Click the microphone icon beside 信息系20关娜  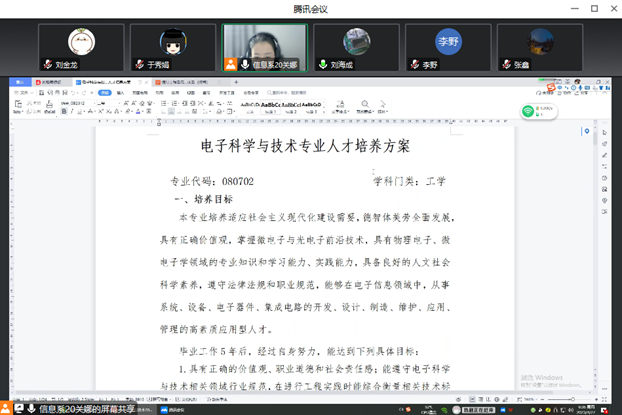point(244,64)
